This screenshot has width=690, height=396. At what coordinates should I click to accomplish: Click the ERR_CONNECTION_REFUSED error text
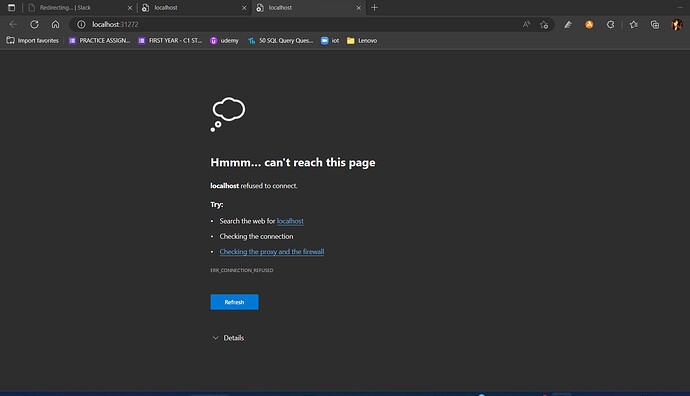coord(242,270)
